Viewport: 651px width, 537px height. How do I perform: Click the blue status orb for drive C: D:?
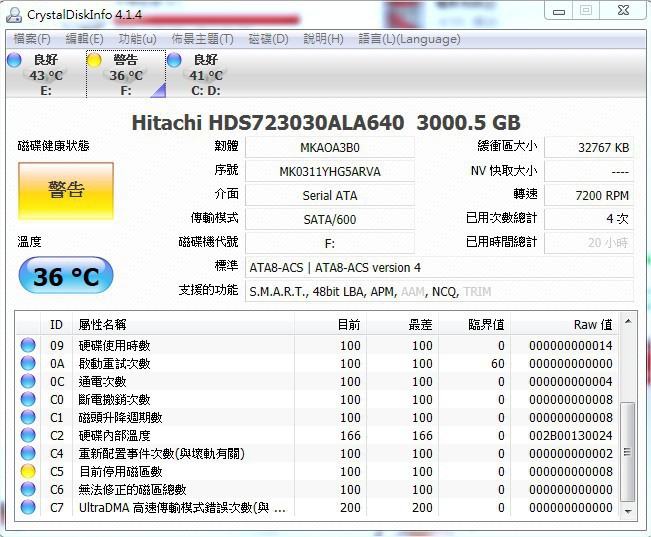[174, 60]
